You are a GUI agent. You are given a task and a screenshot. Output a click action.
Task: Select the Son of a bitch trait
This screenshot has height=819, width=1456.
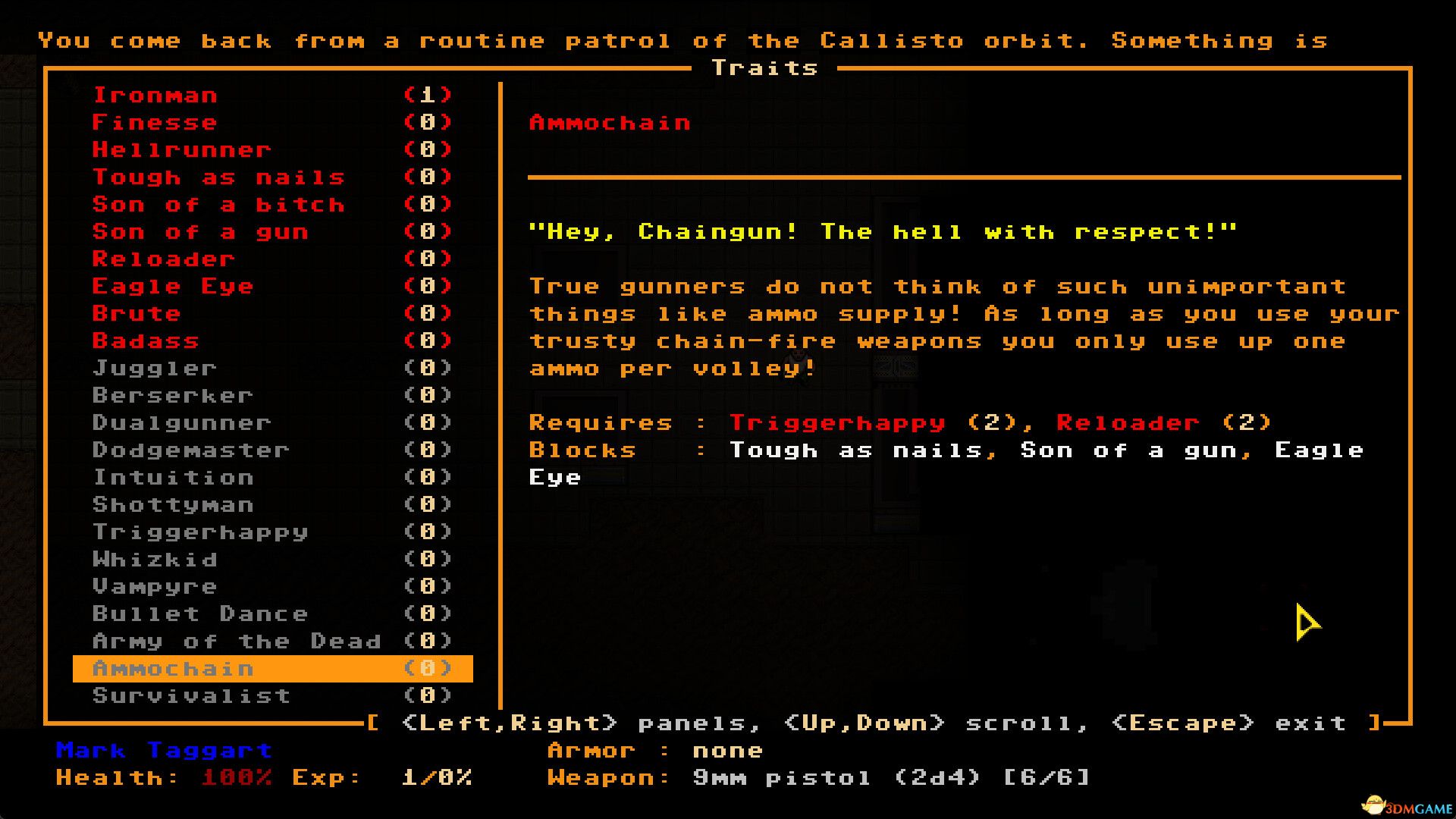tap(218, 205)
